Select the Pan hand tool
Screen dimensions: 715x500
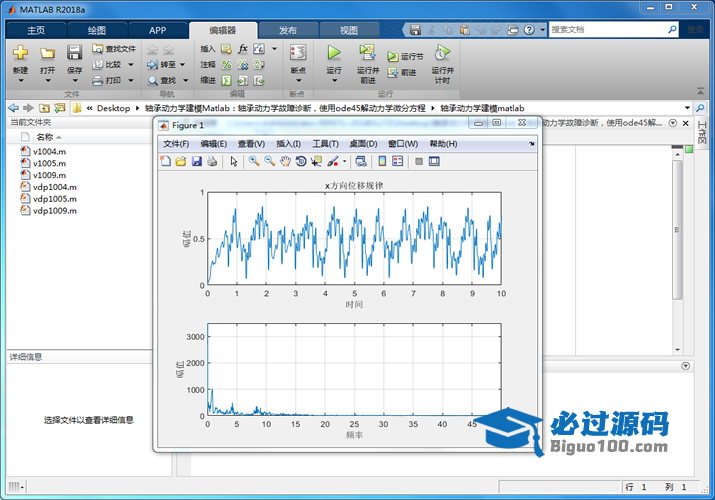285,161
